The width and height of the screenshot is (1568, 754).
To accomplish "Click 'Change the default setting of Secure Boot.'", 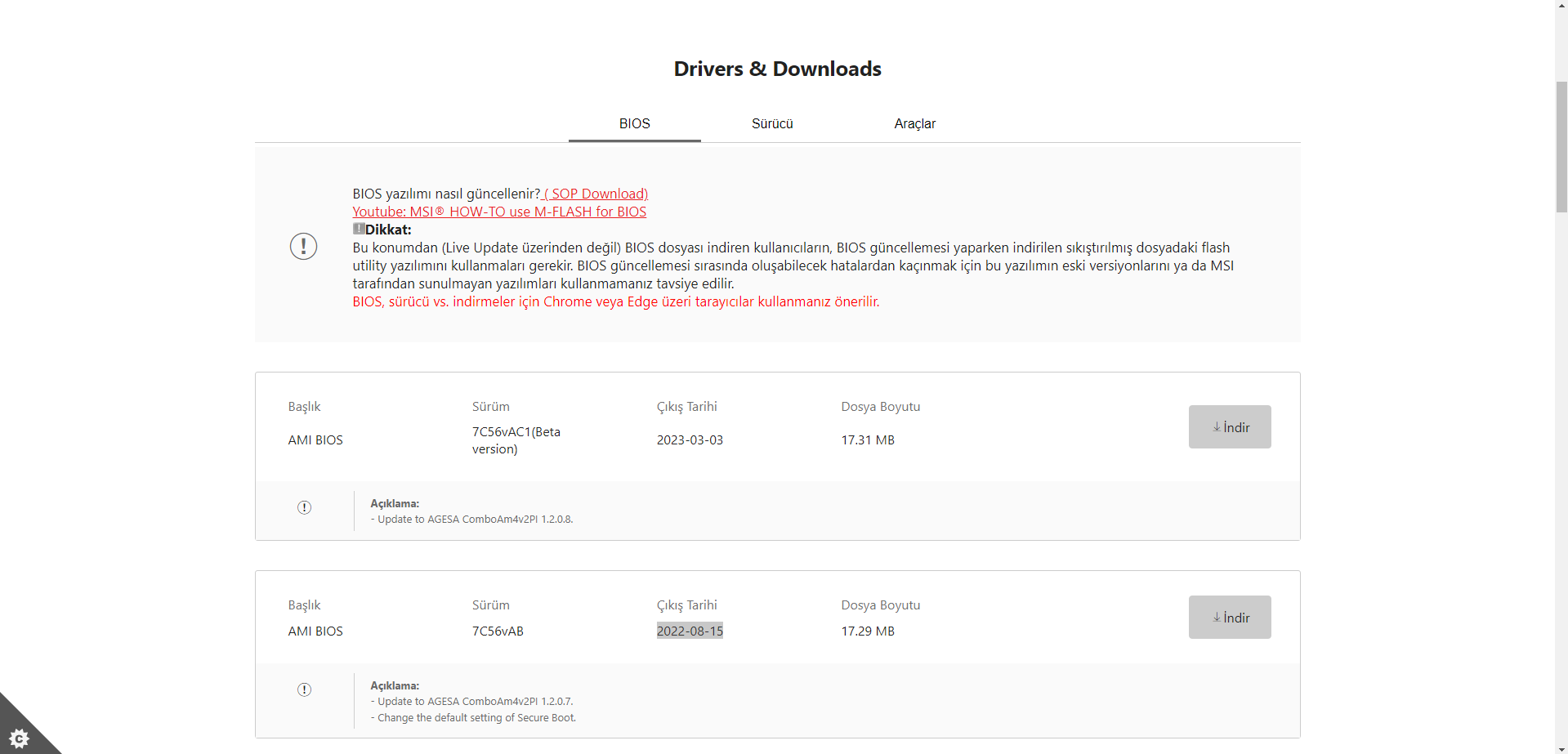I will [474, 717].
